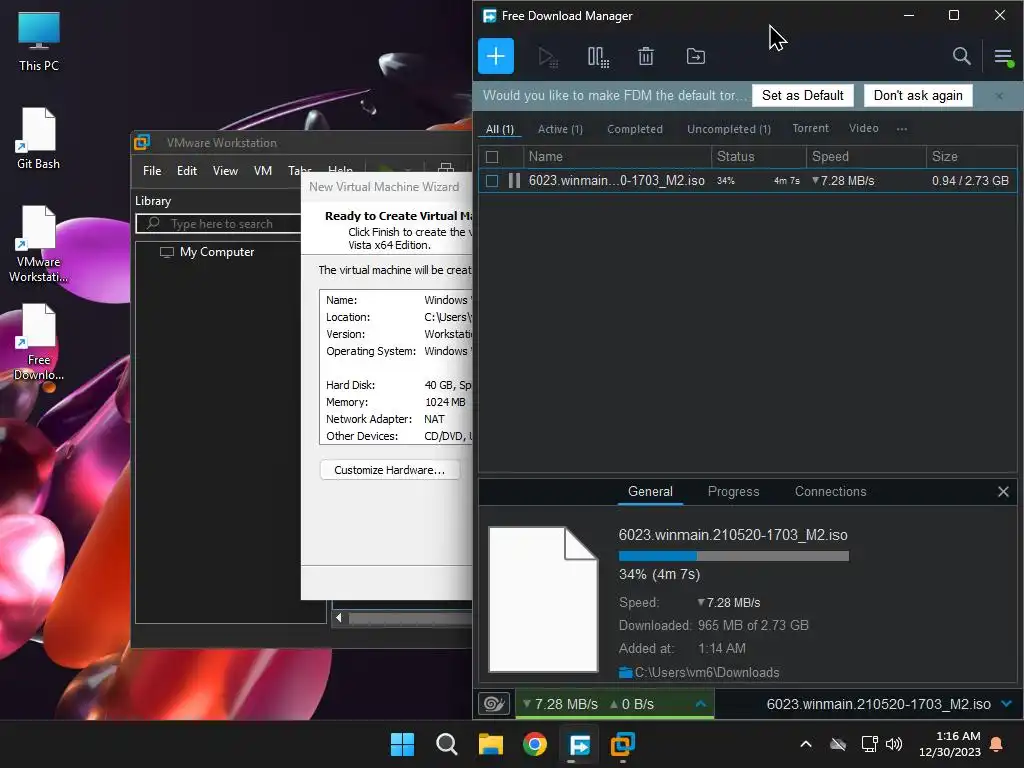This screenshot has width=1024, height=768.
Task: Select the All (1) downloads tab
Action: (x=500, y=129)
